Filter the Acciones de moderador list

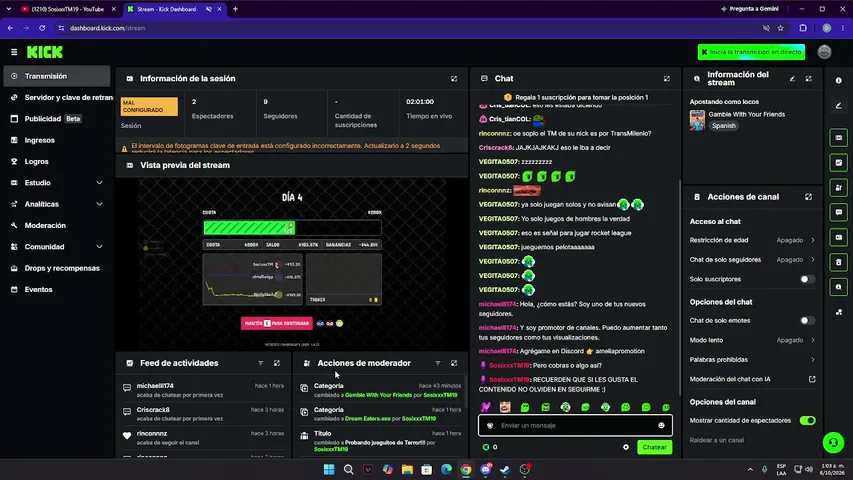(437, 363)
